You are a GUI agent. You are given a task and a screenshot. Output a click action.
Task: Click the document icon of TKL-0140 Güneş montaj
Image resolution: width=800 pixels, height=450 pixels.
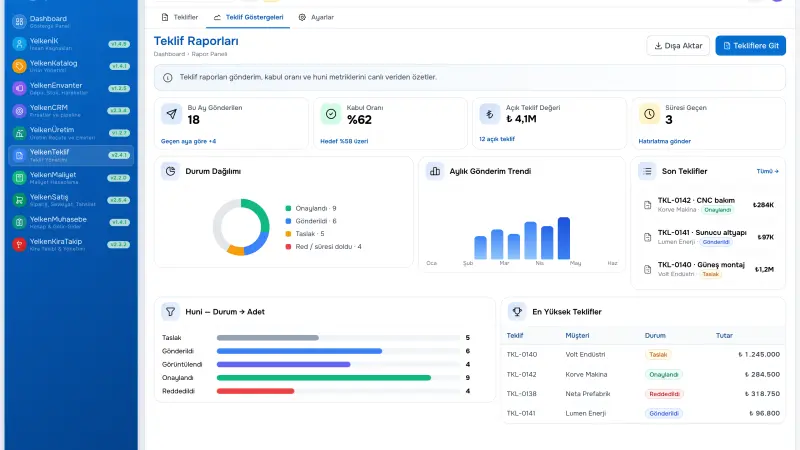coord(647,269)
